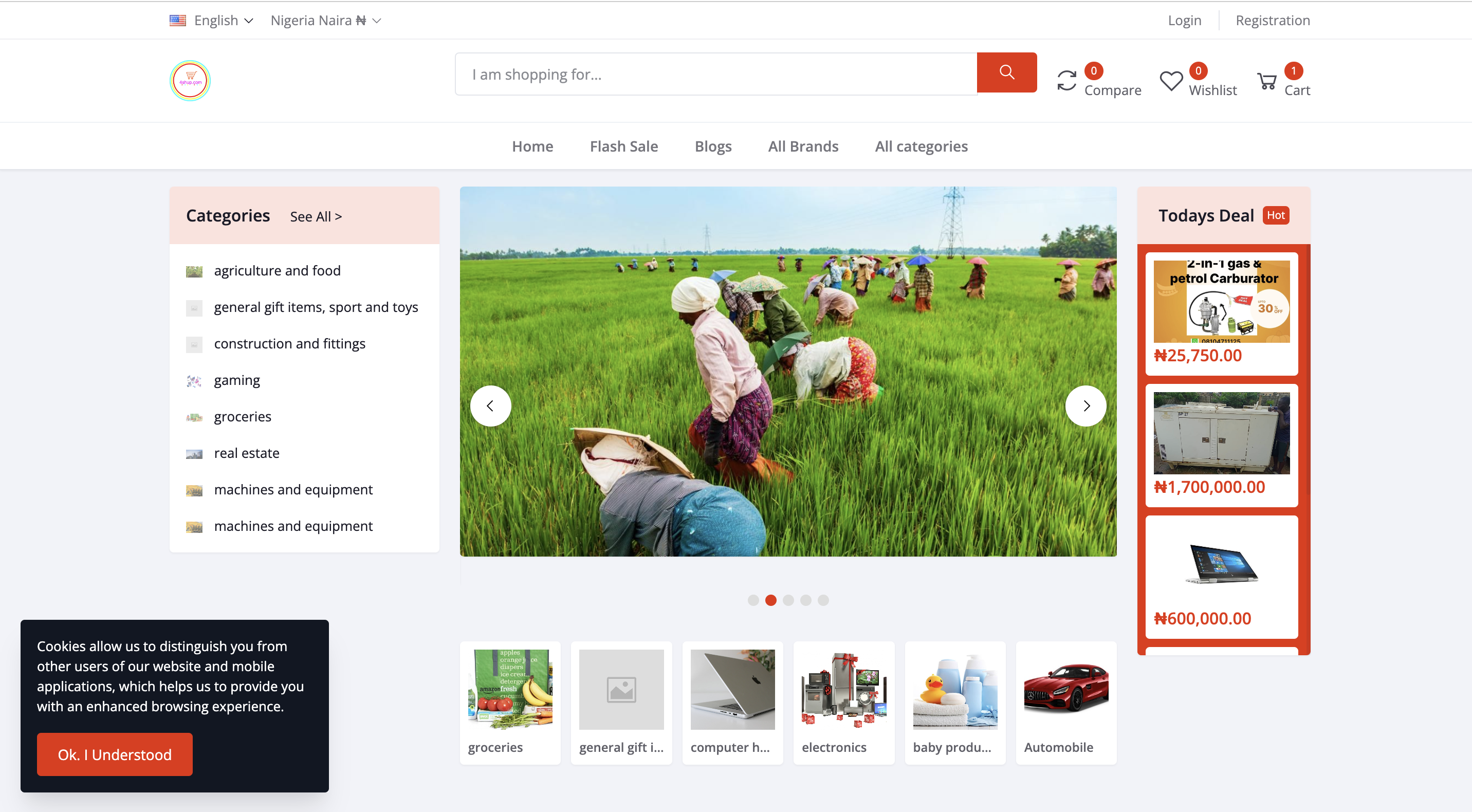Open the Flash Sale menu item
1472x812 pixels.
(x=623, y=146)
